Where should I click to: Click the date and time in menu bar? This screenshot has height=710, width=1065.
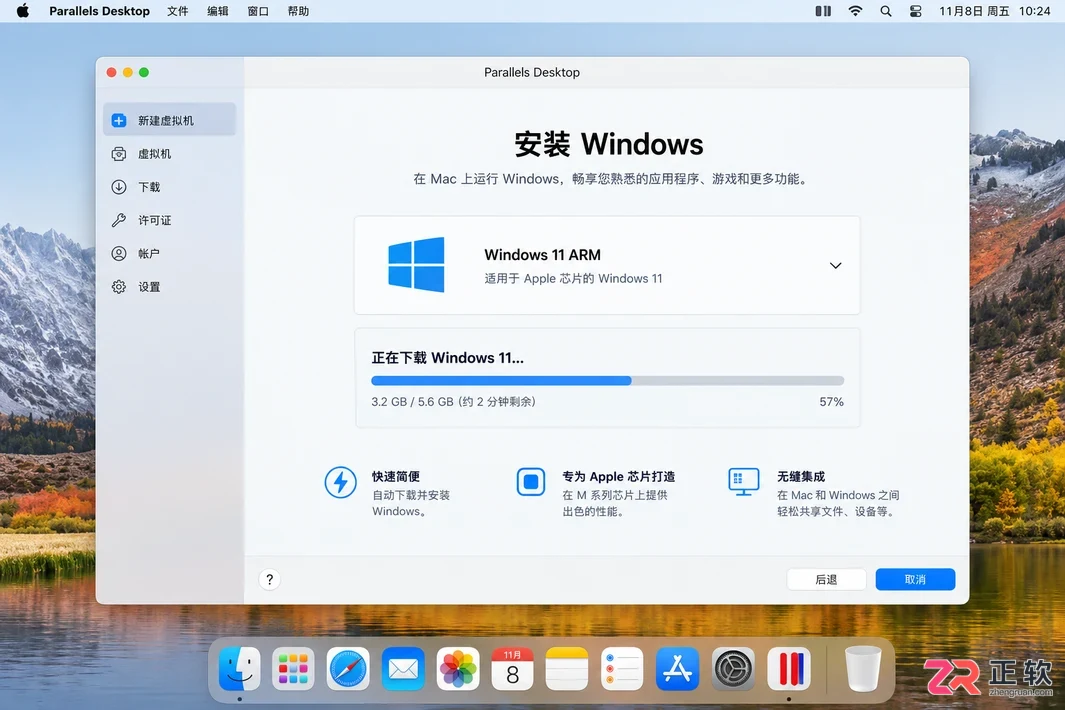pyautogui.click(x=994, y=11)
